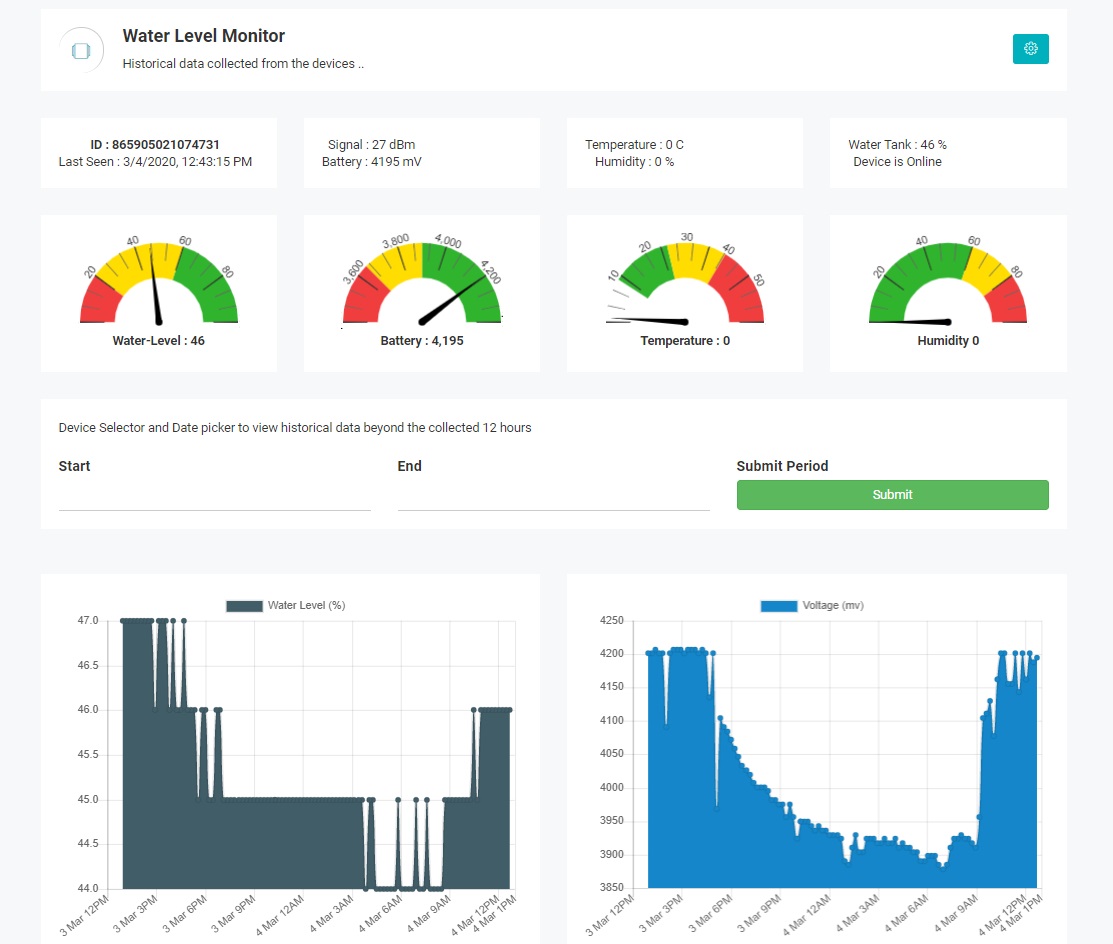Toggle the Water Level (%) legend swatch
1113x944 pixels.
click(x=244, y=606)
